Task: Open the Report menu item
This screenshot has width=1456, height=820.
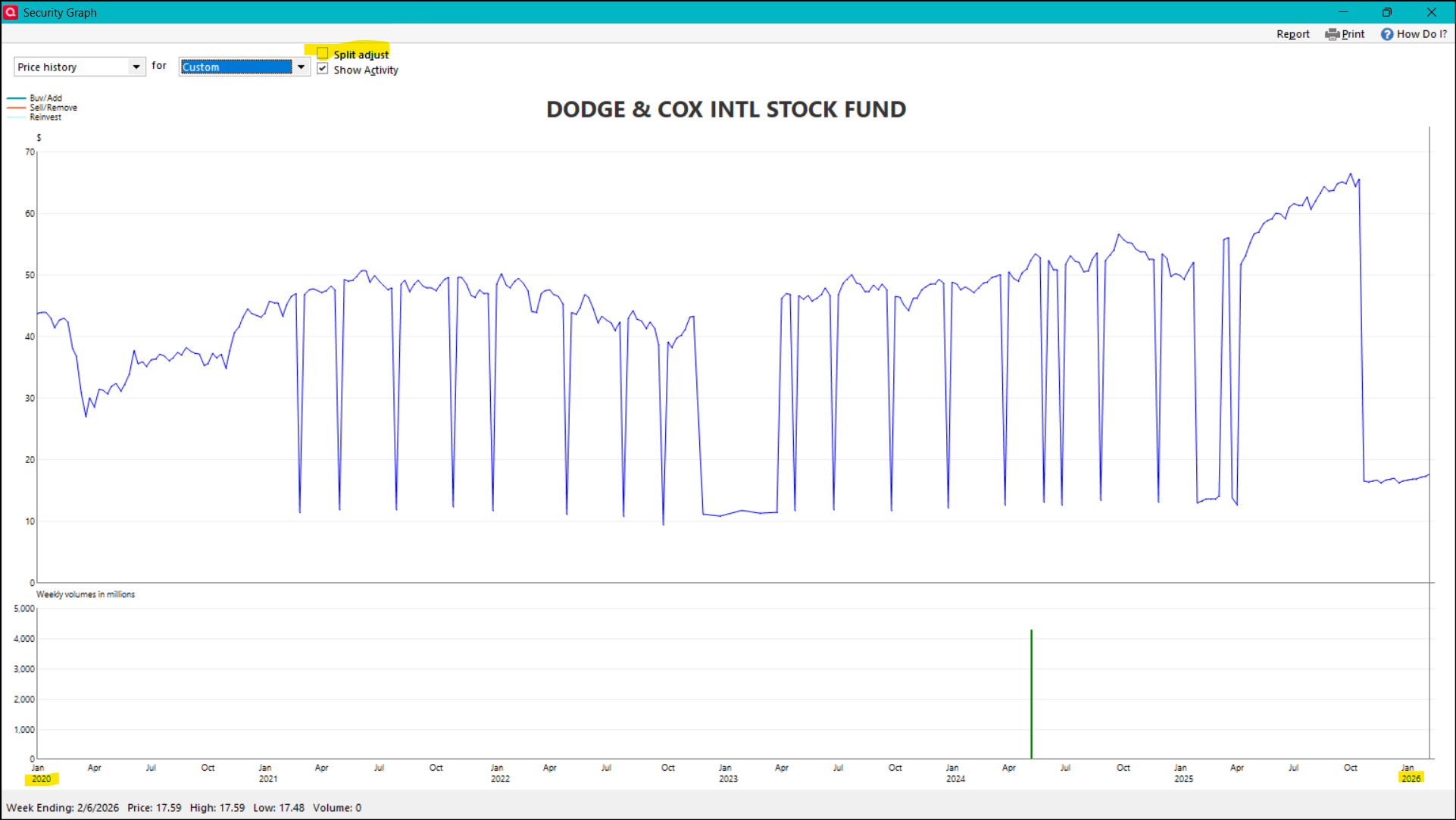Action: (x=1292, y=34)
